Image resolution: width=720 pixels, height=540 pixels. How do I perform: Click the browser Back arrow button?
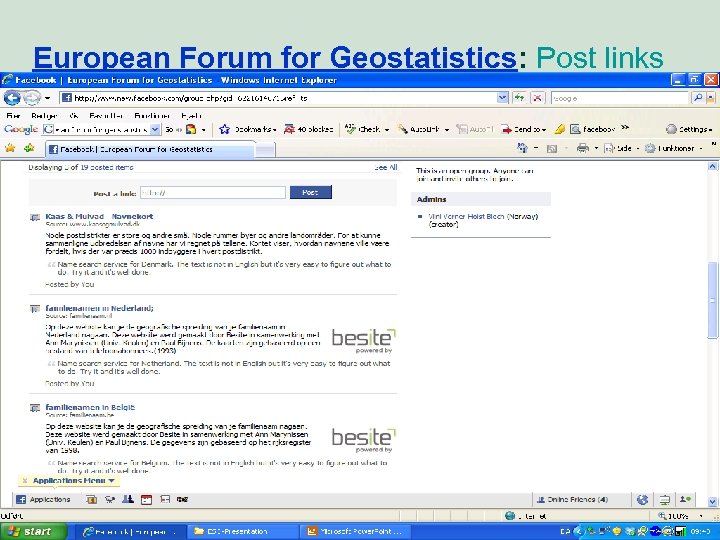point(12,98)
